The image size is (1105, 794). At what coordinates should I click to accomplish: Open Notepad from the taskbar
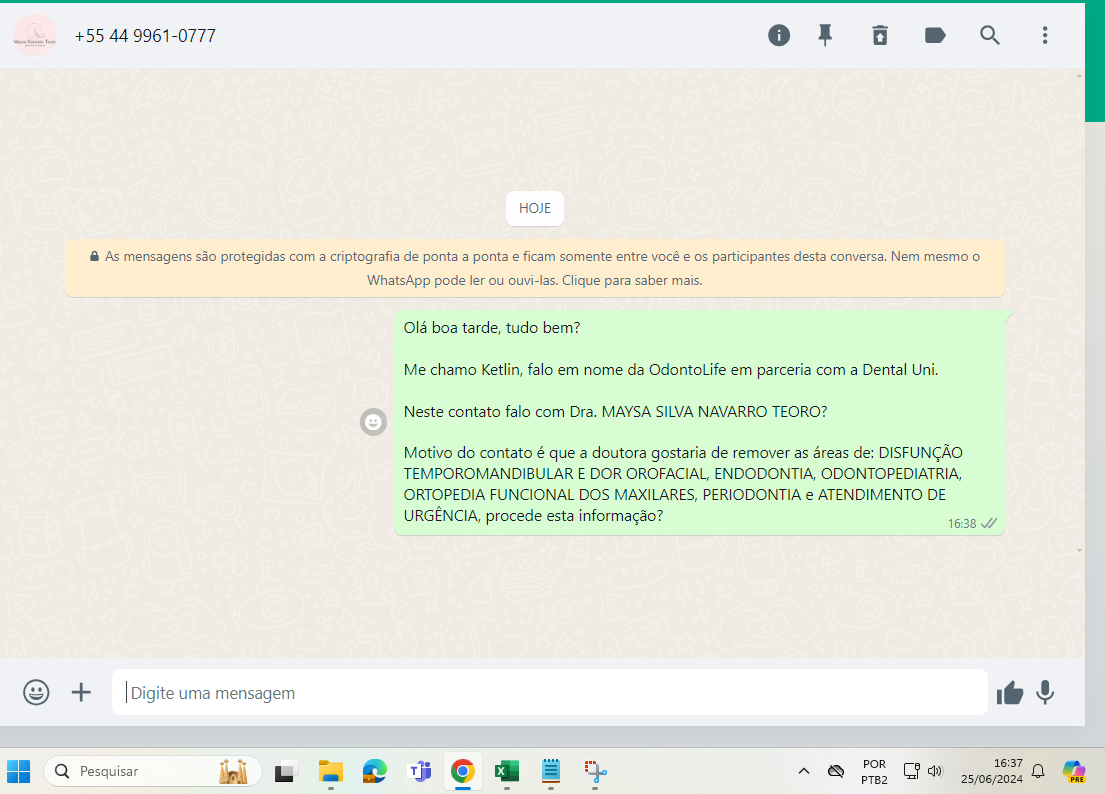click(550, 771)
